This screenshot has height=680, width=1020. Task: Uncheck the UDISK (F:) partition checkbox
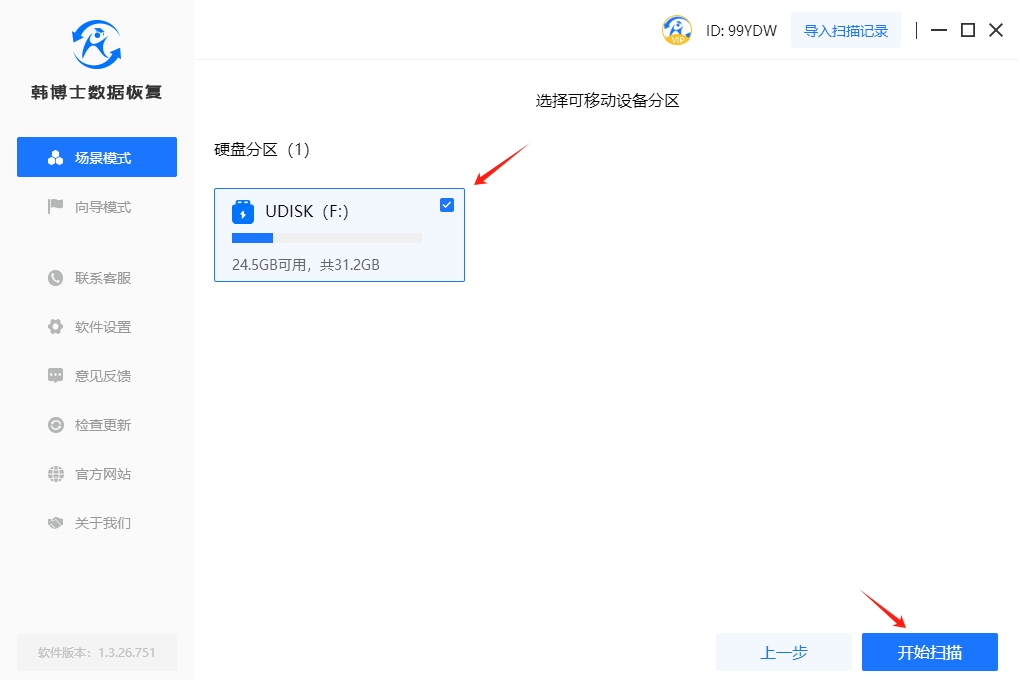(447, 205)
